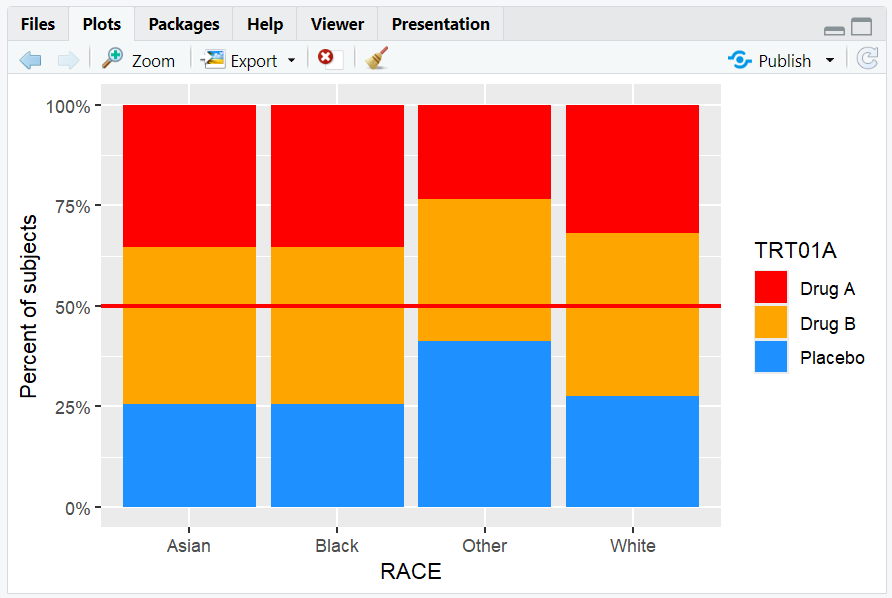Viewport: 892px width, 598px height.
Task: Open the Export dropdown menu
Action: tap(293, 59)
